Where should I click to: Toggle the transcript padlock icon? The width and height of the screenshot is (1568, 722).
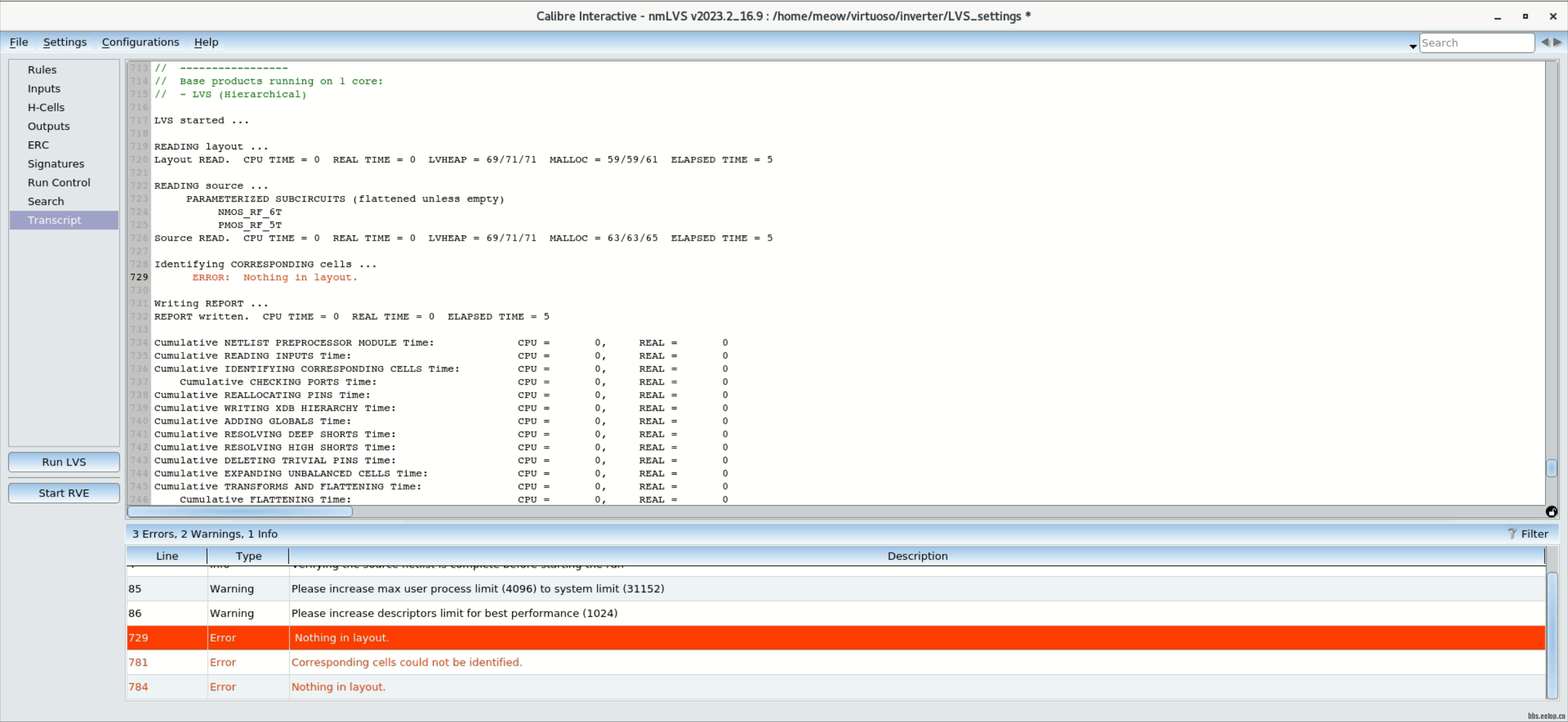[x=1551, y=511]
